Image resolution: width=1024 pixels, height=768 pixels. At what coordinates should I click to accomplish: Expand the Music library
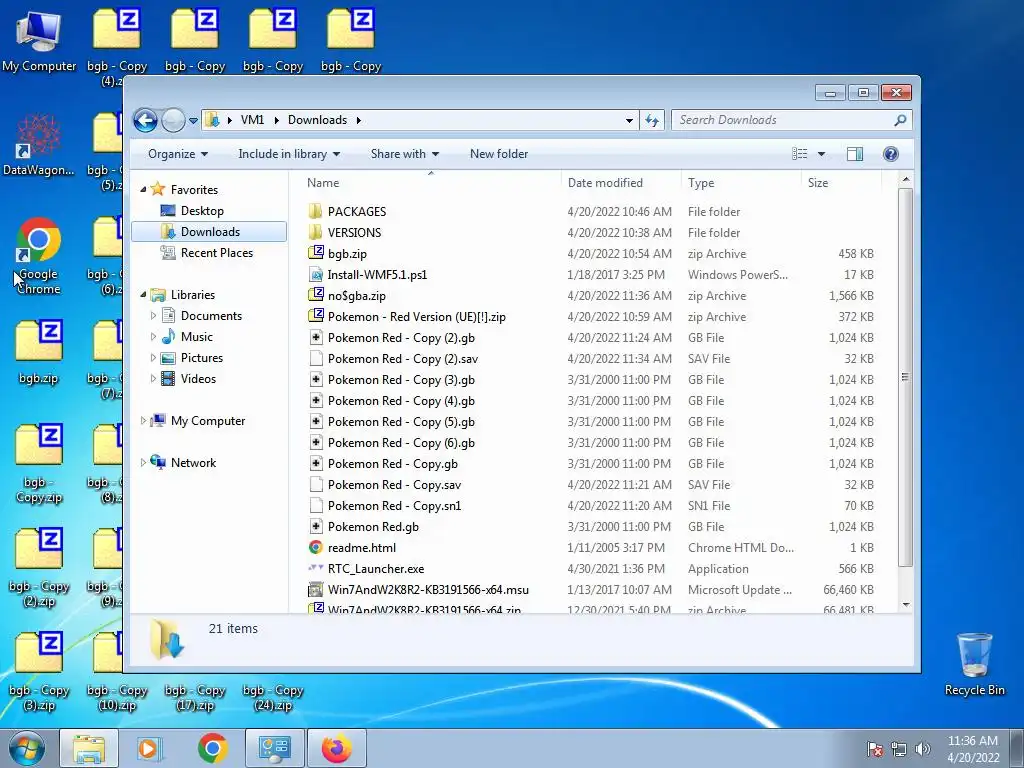(x=153, y=337)
